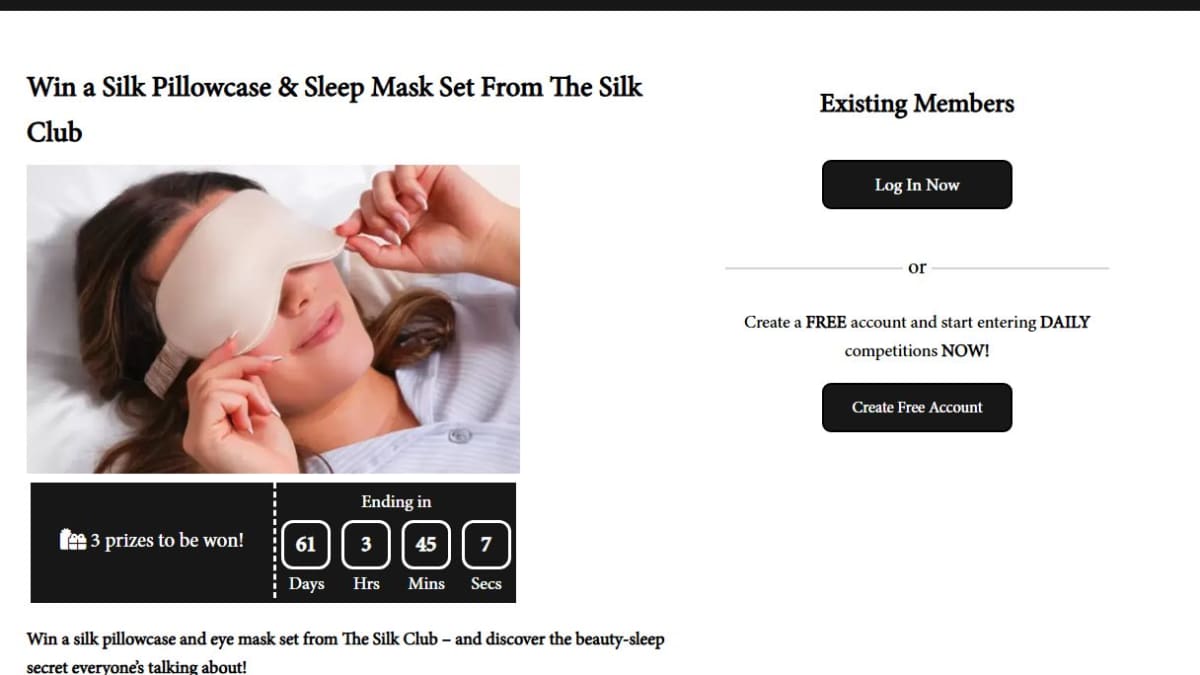1200x675 pixels.
Task: Click the Hrs label under countdown
Action: pyautogui.click(x=366, y=584)
